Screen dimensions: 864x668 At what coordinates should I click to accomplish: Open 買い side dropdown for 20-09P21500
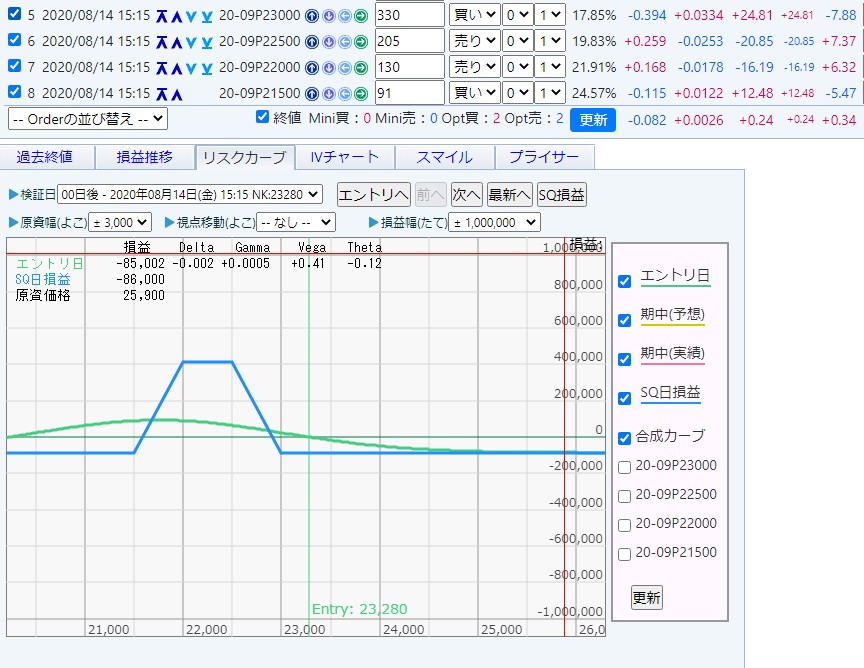click(x=474, y=93)
